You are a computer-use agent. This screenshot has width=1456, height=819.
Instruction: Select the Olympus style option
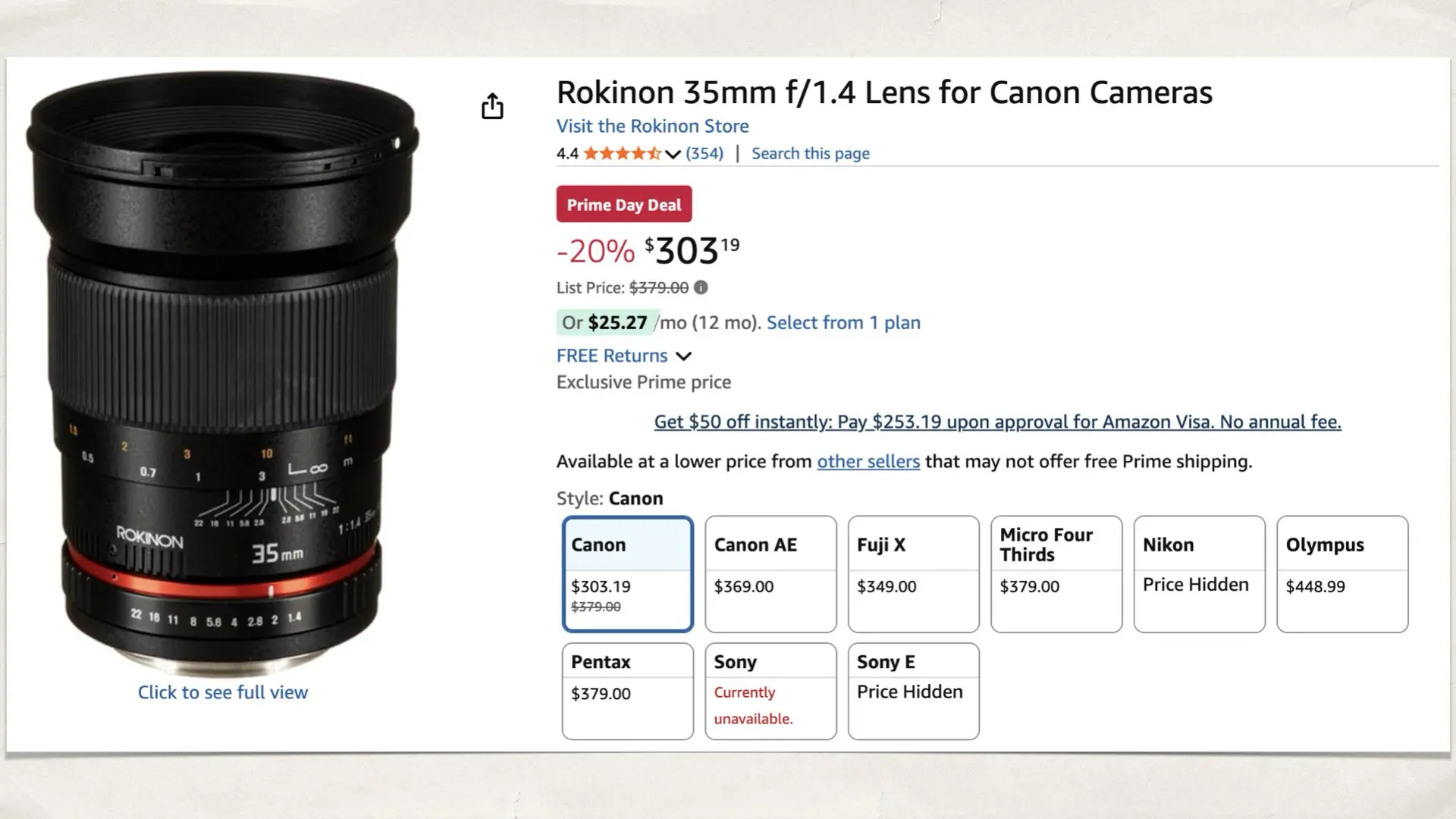point(1341,574)
